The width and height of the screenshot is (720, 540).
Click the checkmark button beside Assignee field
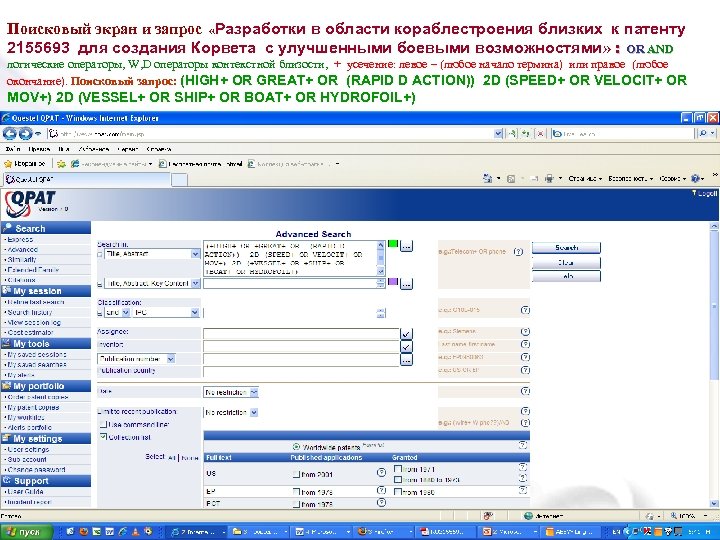click(x=406, y=334)
